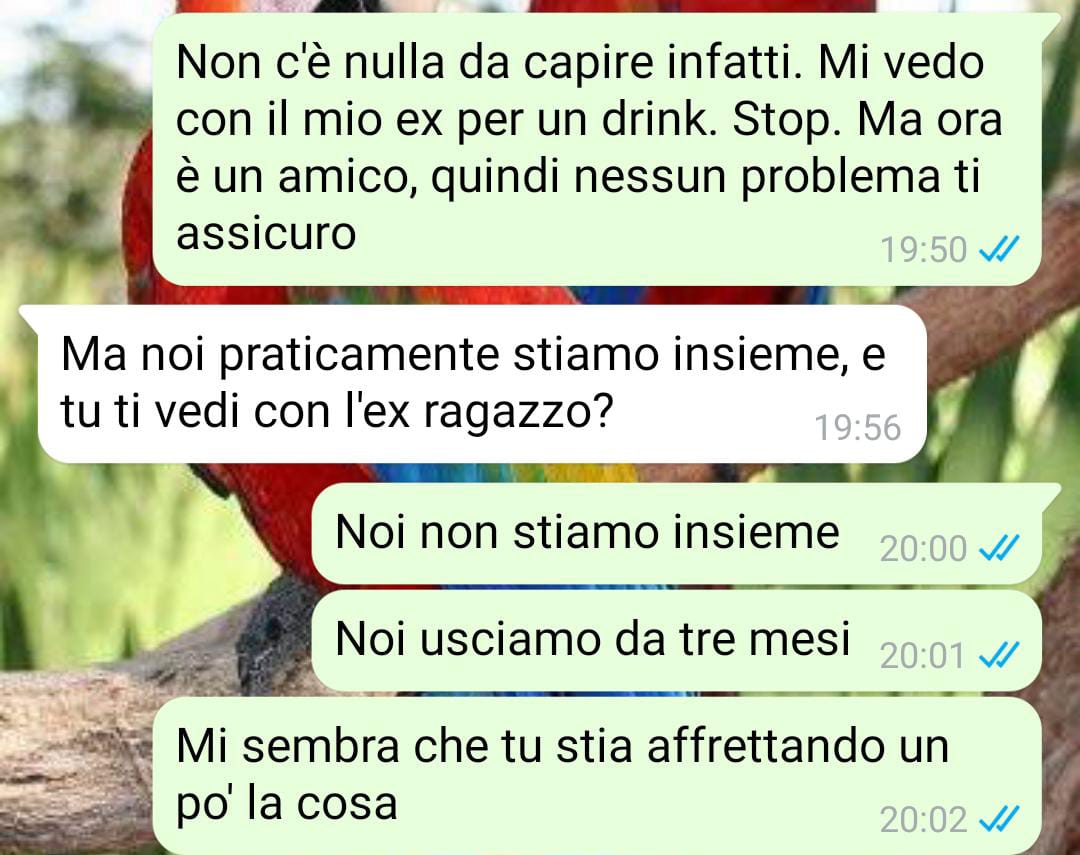Click the 19:56 timestamp on the received message
Viewport: 1080px width, 855px height.
tap(858, 428)
